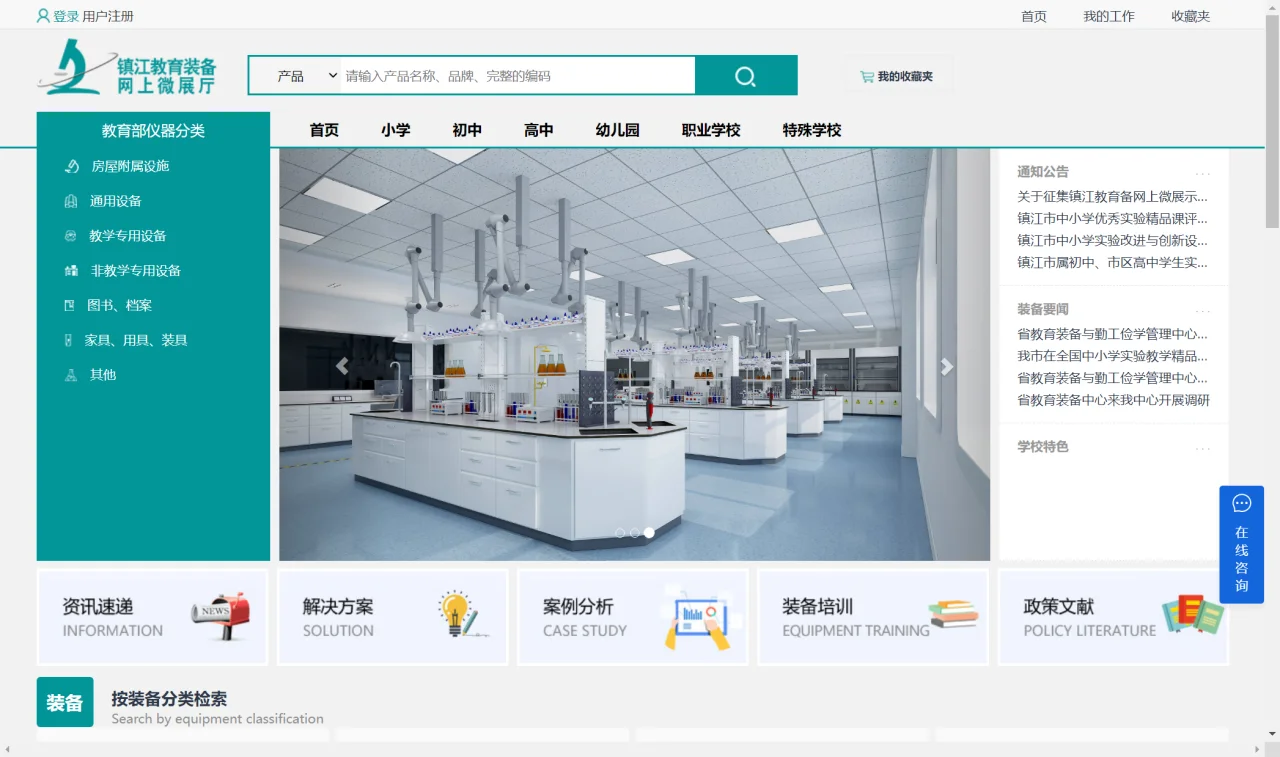Advance carousel with the next arrow
Image resolution: width=1280 pixels, height=757 pixels.
(x=946, y=366)
